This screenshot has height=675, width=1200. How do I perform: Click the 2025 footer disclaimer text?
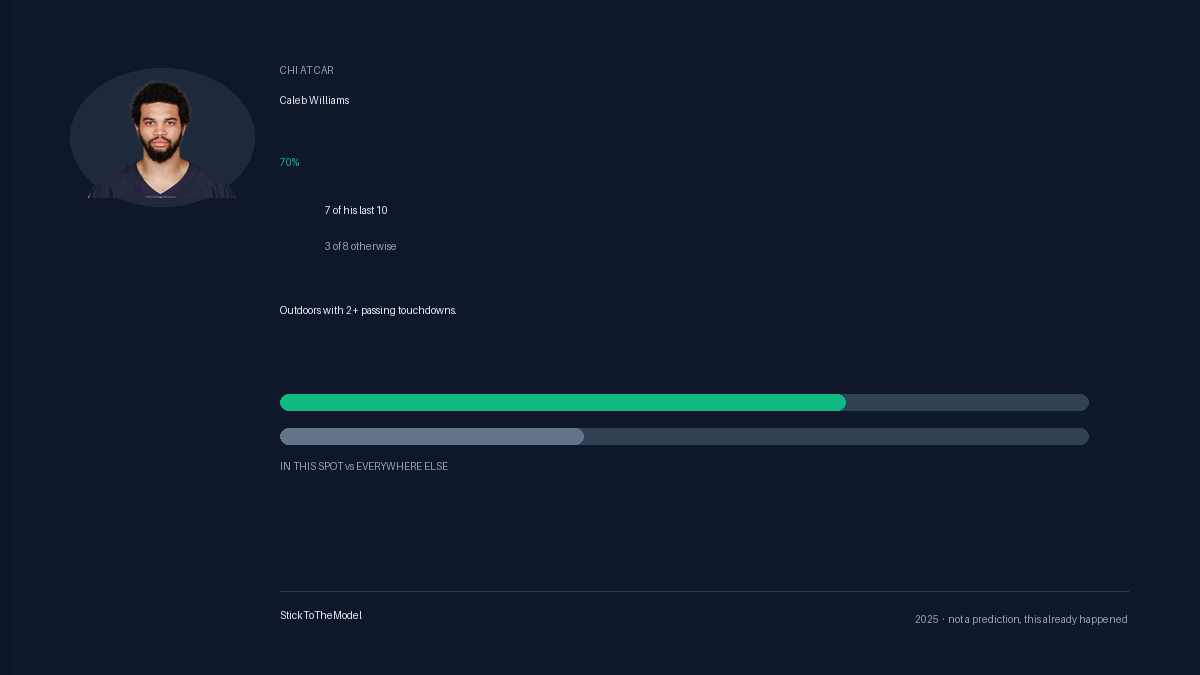(1021, 620)
